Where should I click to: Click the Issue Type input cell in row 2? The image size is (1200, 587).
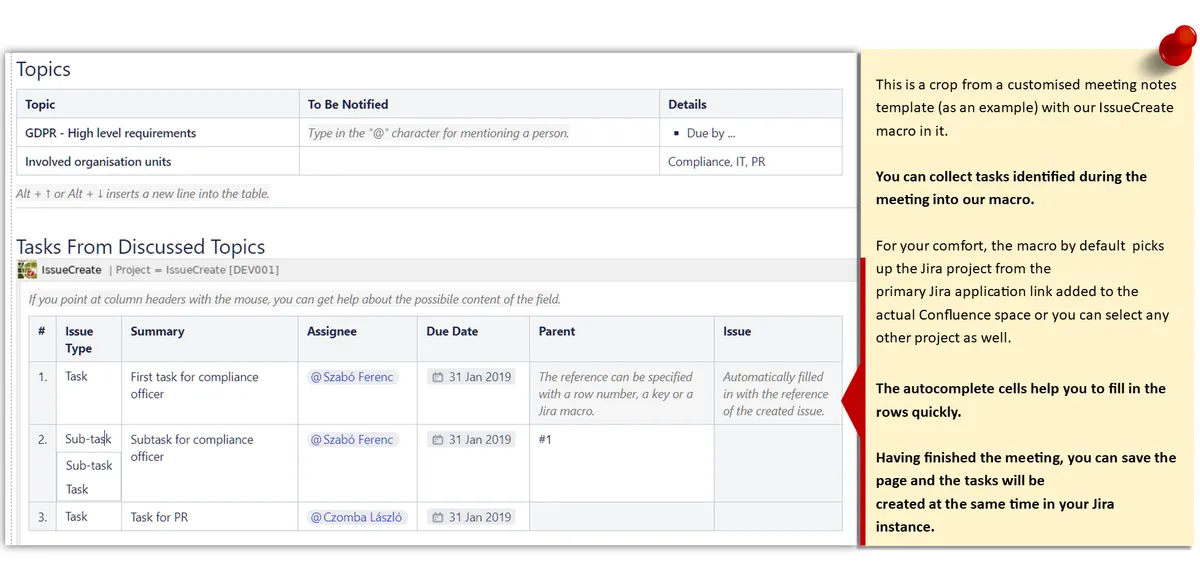point(89,439)
